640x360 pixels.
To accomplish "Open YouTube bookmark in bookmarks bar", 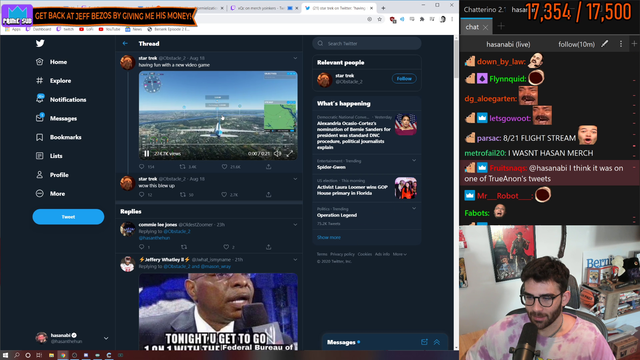I will pyautogui.click(x=109, y=29).
